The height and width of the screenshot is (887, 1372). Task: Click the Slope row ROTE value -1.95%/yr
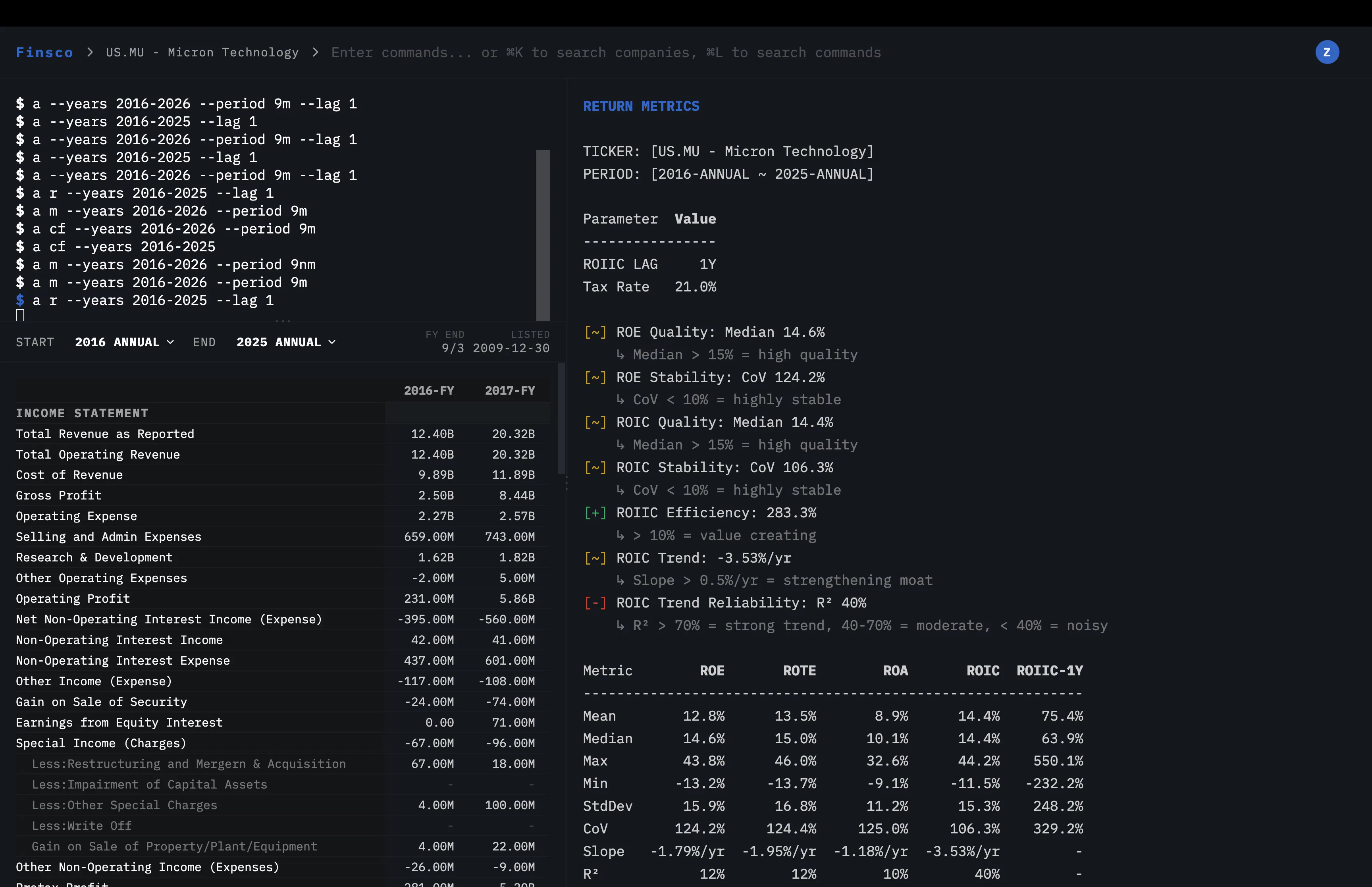(x=779, y=851)
